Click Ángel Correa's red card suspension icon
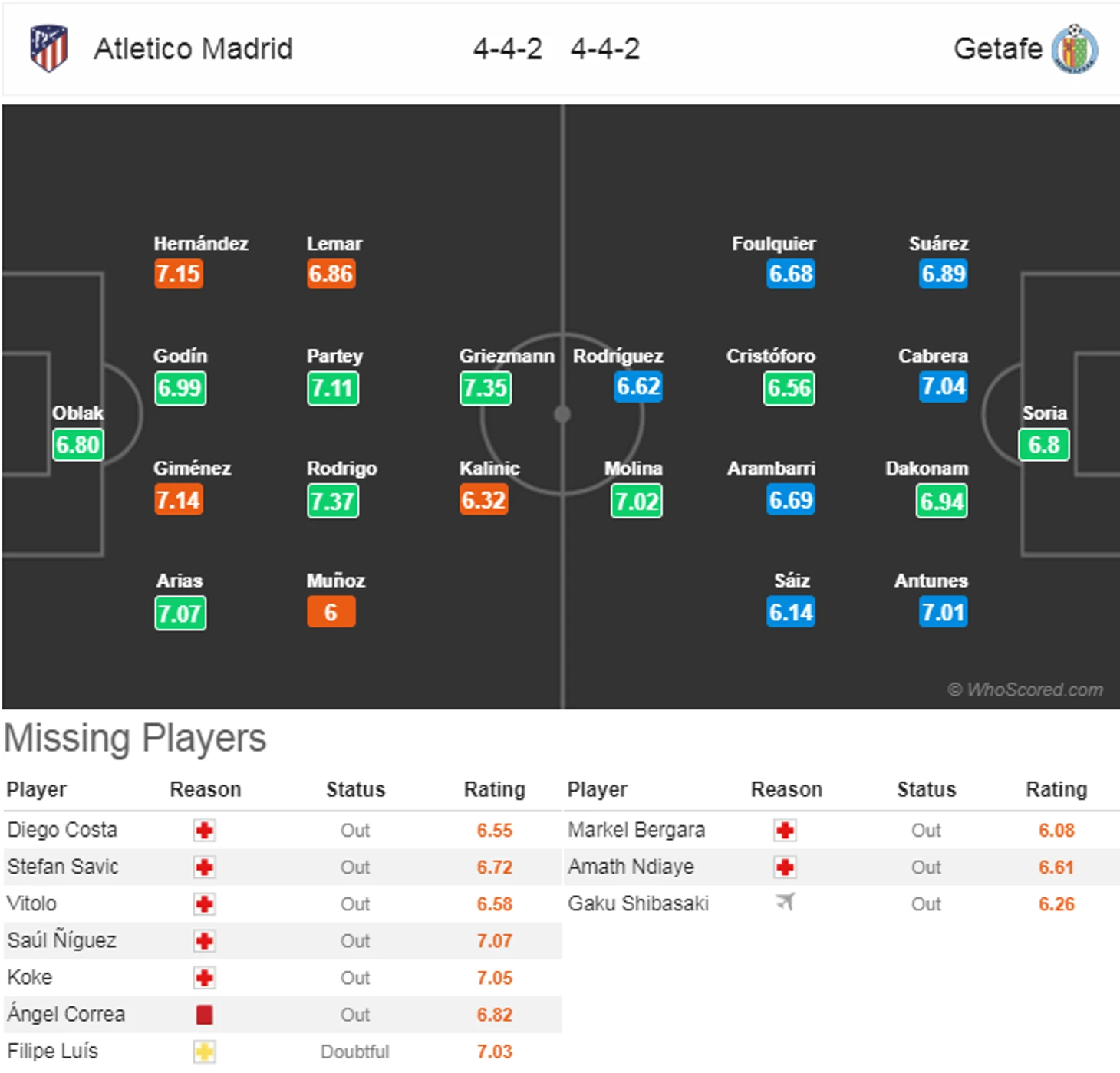 pos(204,1015)
